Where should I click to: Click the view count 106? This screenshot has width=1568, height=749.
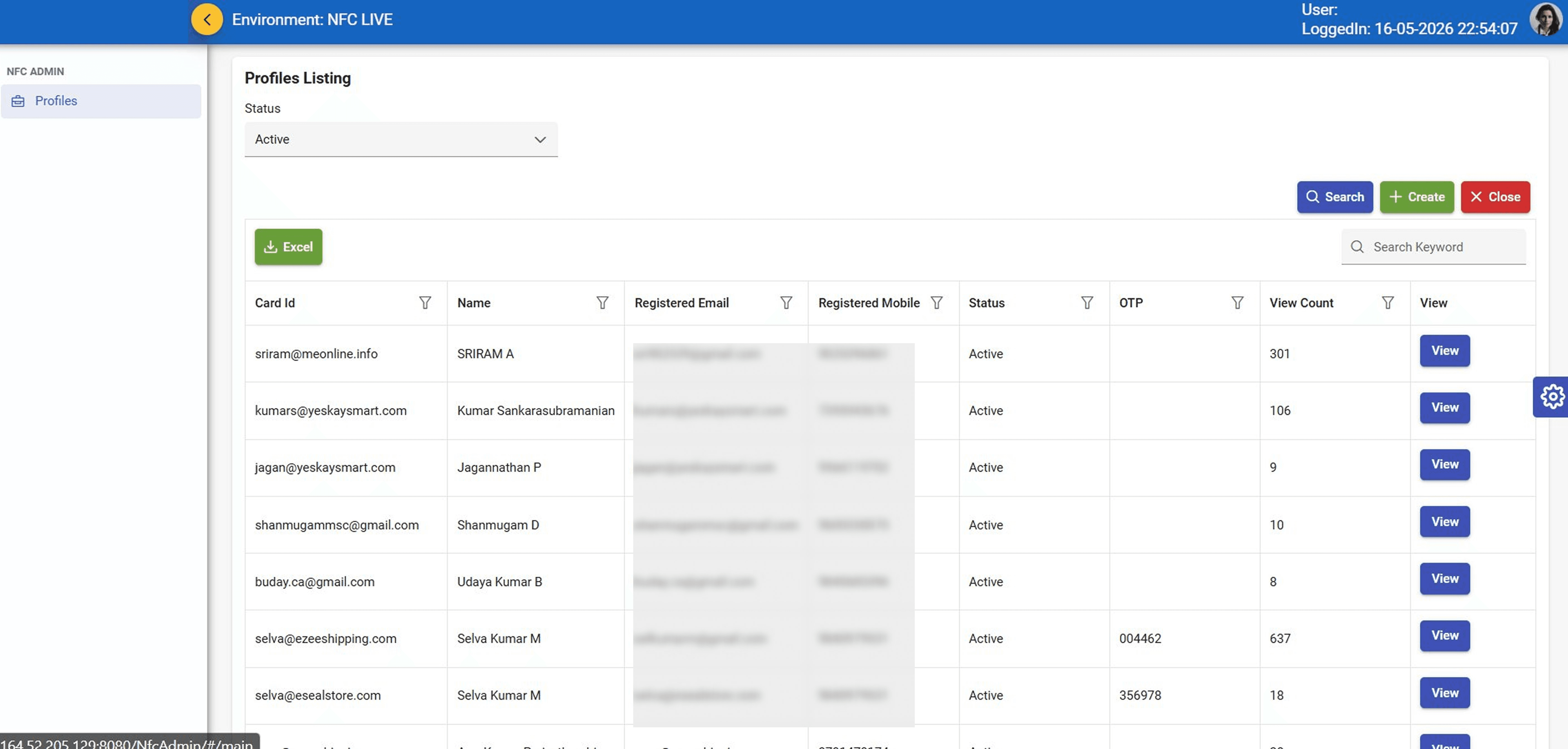click(x=1280, y=411)
